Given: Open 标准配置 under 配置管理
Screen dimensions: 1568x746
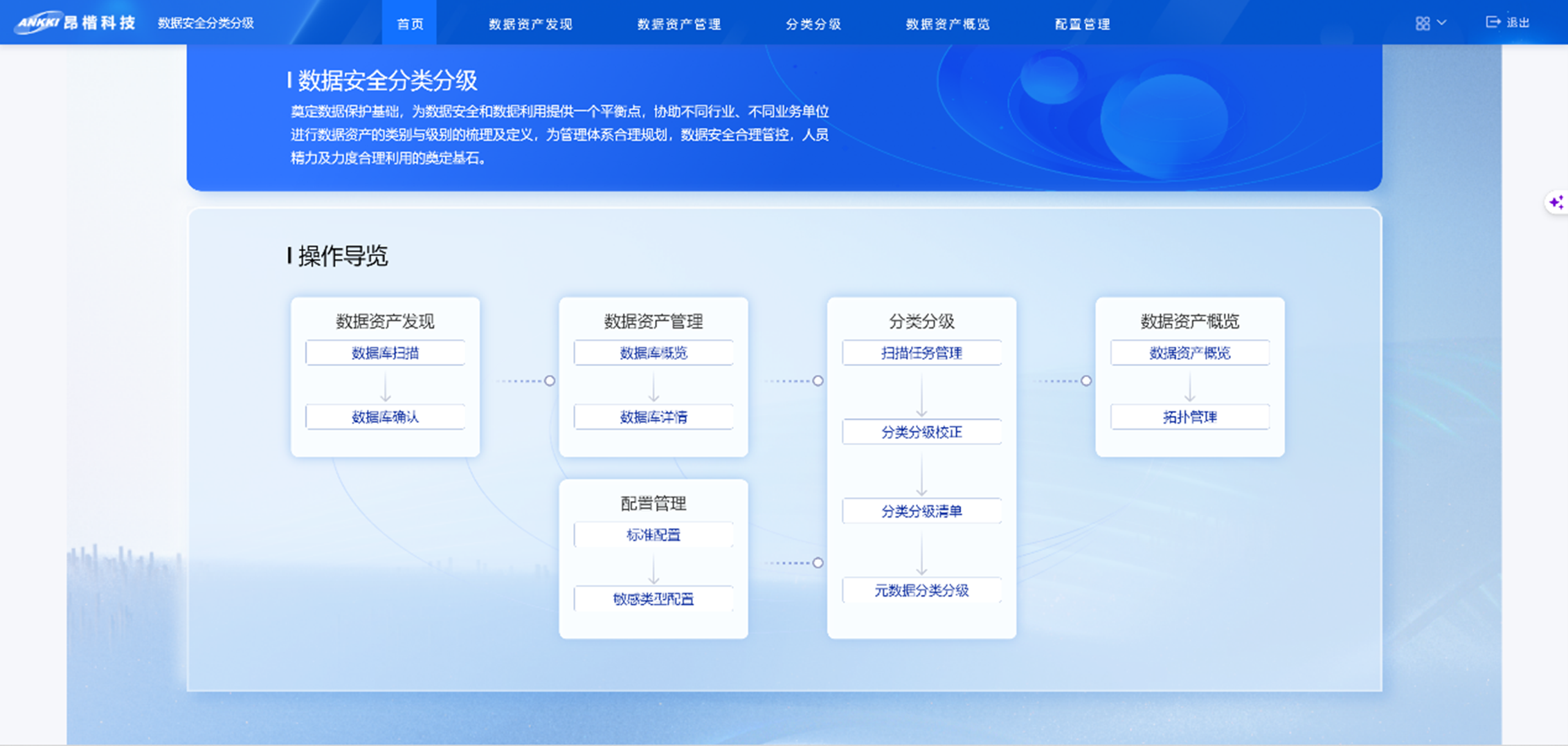Looking at the screenshot, I should [654, 534].
